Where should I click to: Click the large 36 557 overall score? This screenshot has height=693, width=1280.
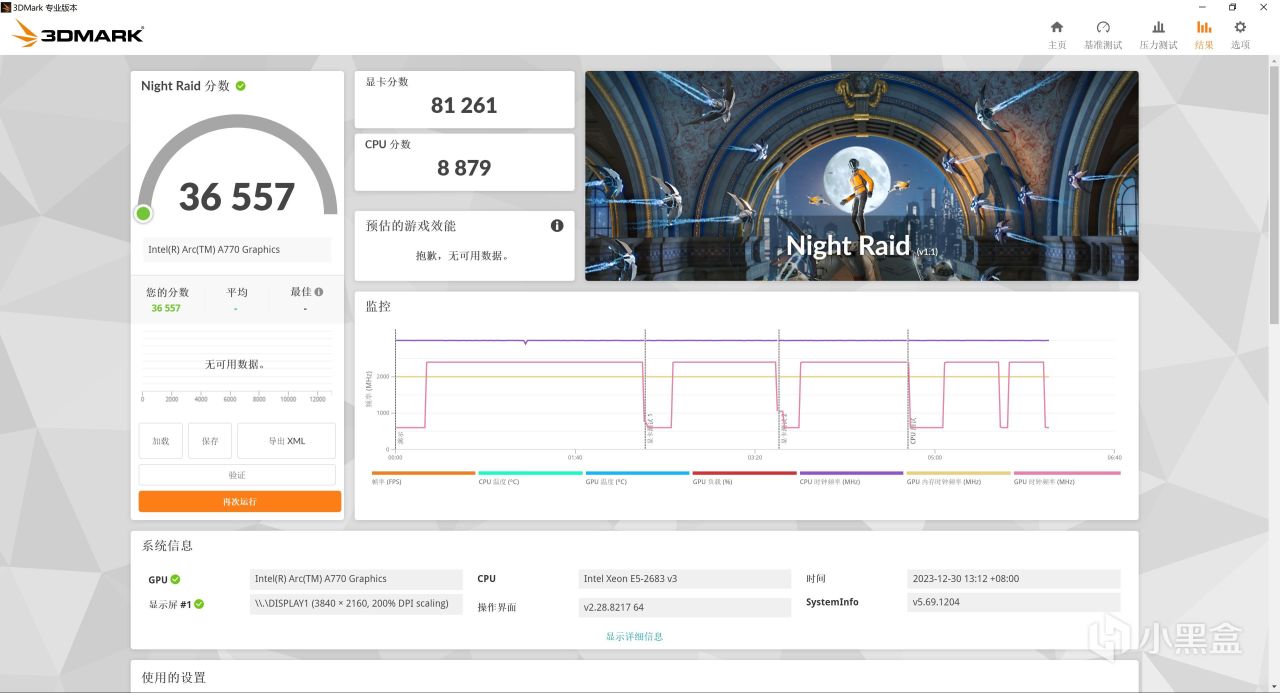237,197
